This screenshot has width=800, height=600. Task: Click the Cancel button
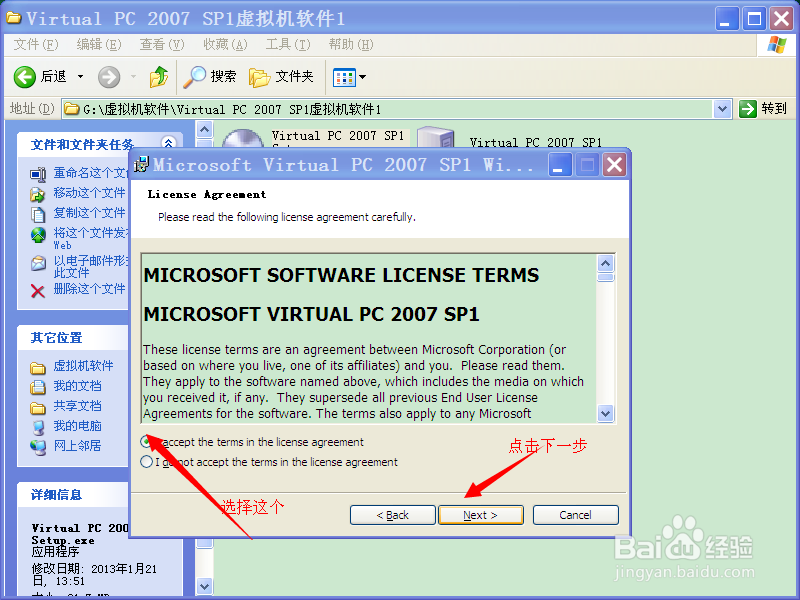(576, 515)
